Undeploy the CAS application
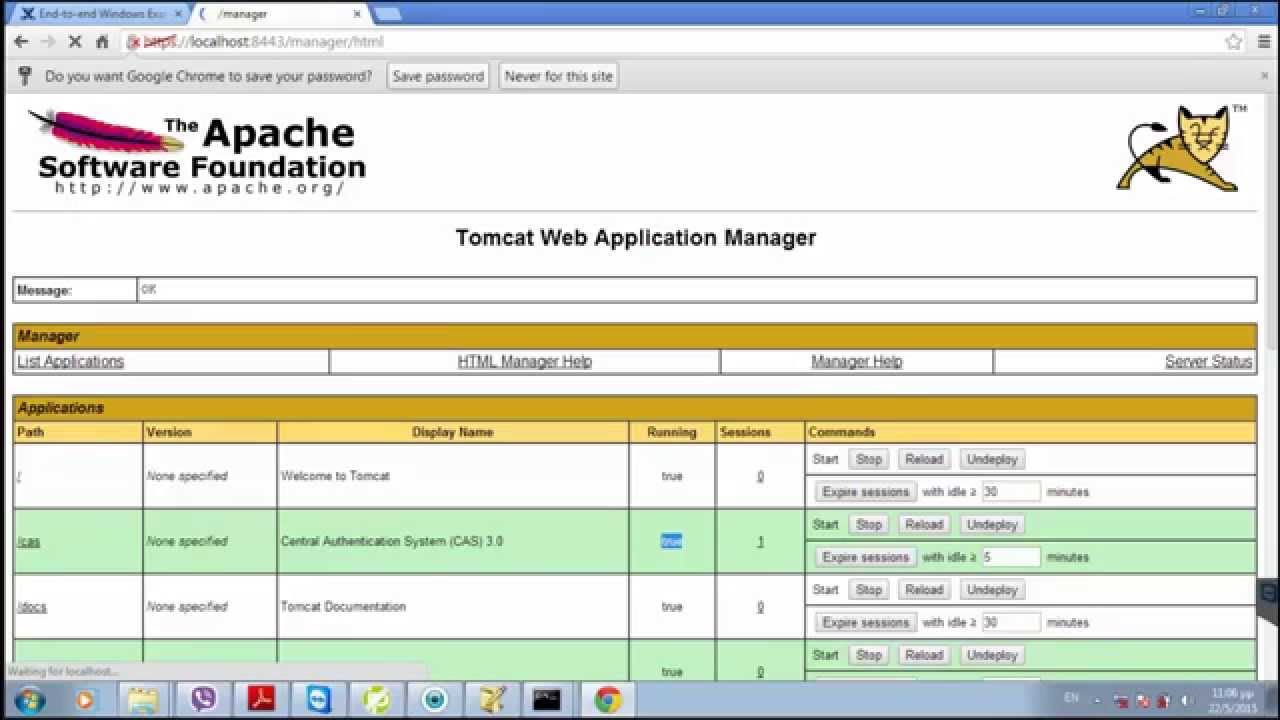Viewport: 1280px width, 720px height. click(x=992, y=524)
